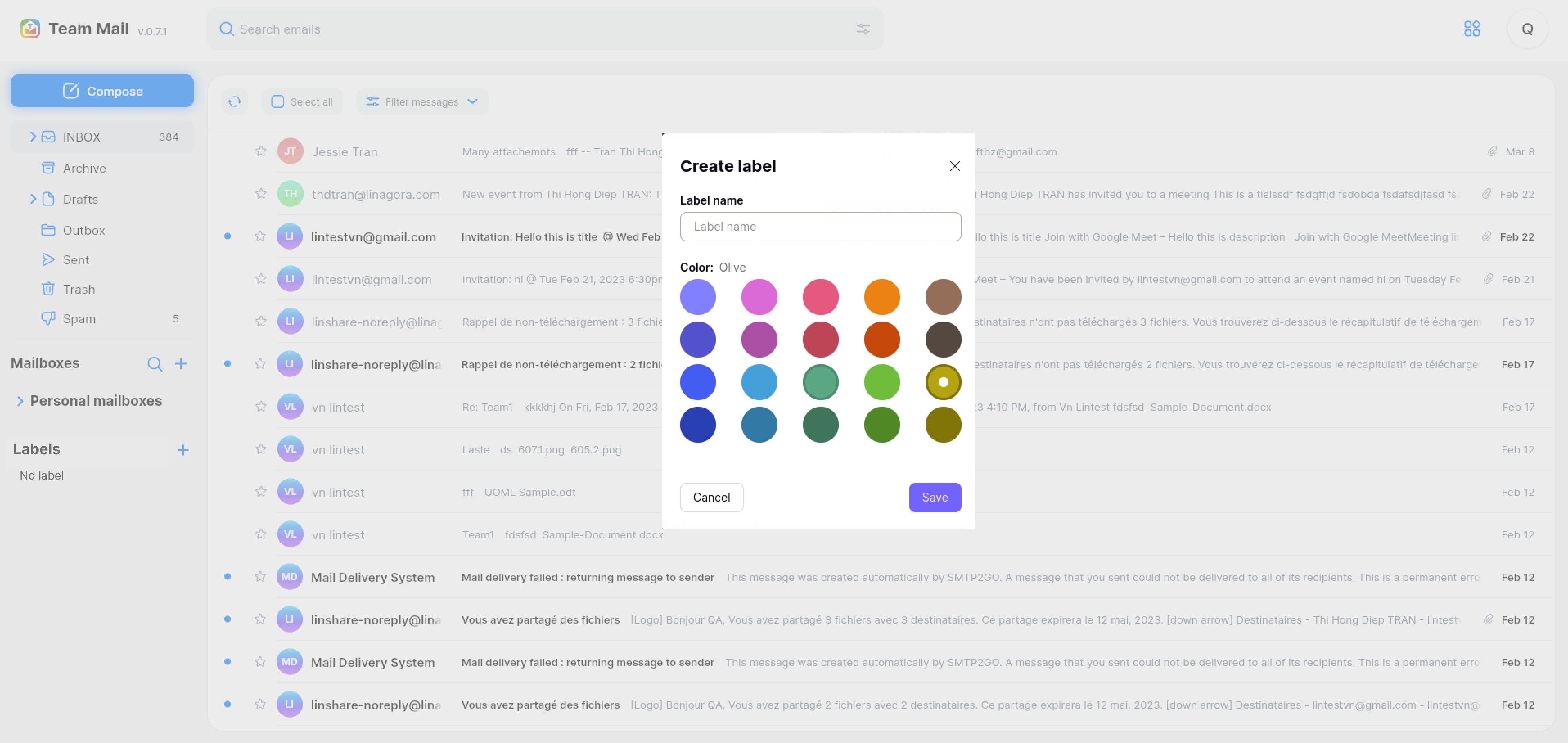Select the sky blue color swatch
Viewport: 1568px width, 743px height.
[759, 382]
